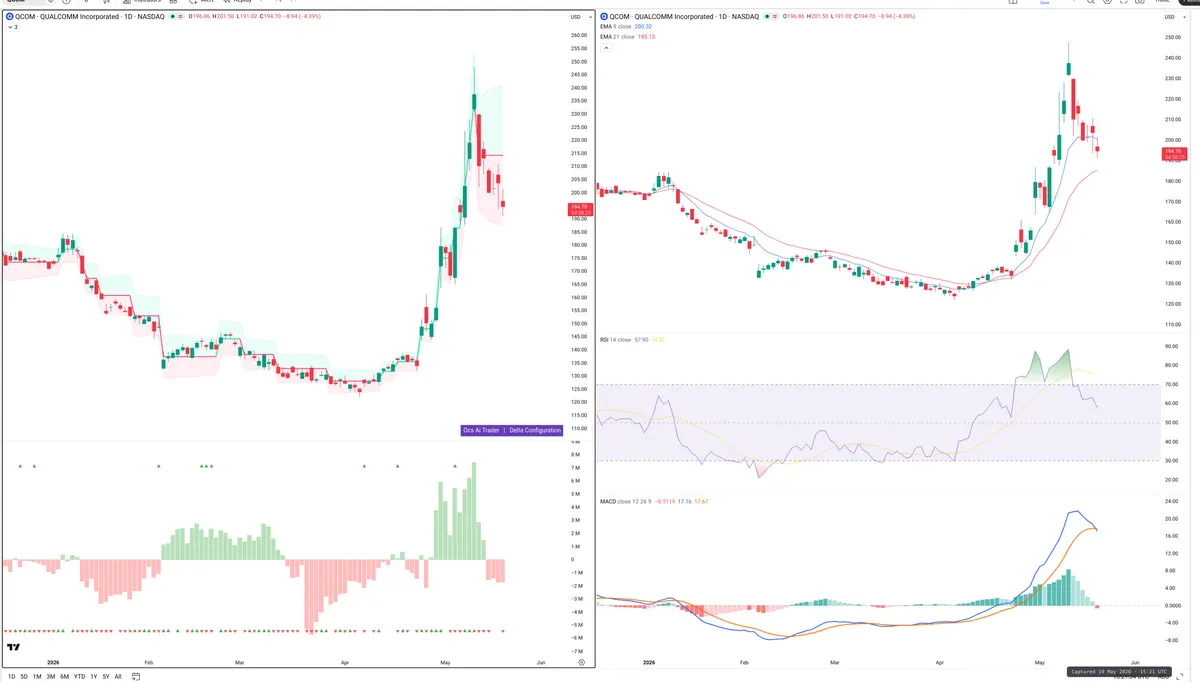Viewport: 1200px width, 683px height.
Task: Click the red data-mode badge in right chart legend
Action: pos(774,17)
